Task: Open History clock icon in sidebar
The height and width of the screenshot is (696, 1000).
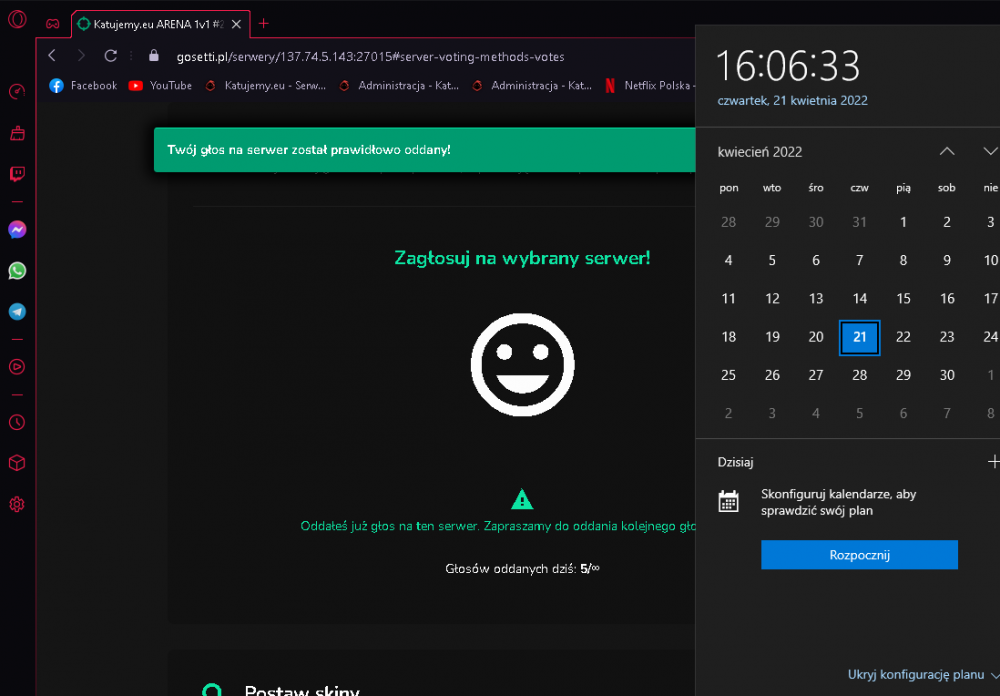Action: click(x=17, y=422)
